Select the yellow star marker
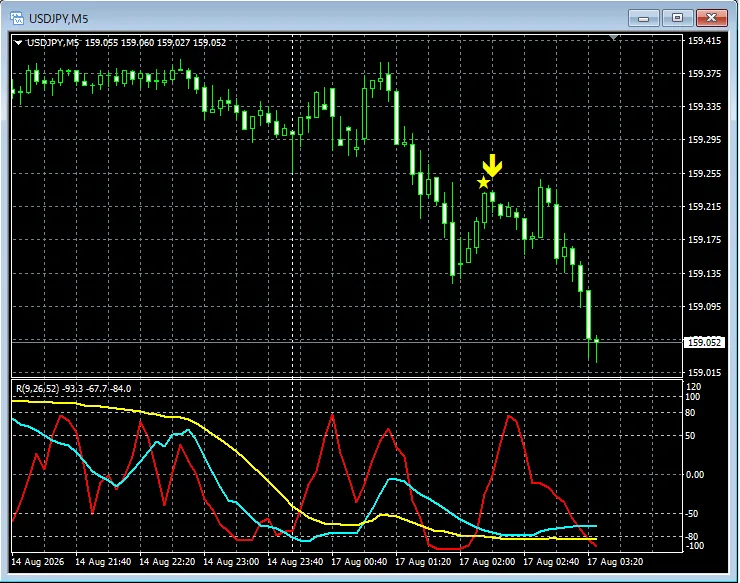 [483, 183]
